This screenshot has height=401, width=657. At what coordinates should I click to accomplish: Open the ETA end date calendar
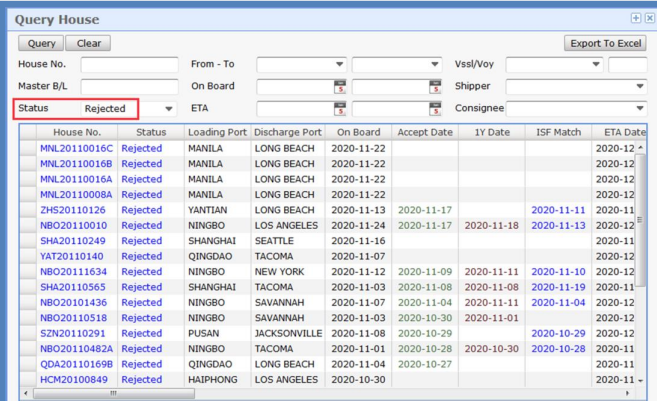coord(435,109)
